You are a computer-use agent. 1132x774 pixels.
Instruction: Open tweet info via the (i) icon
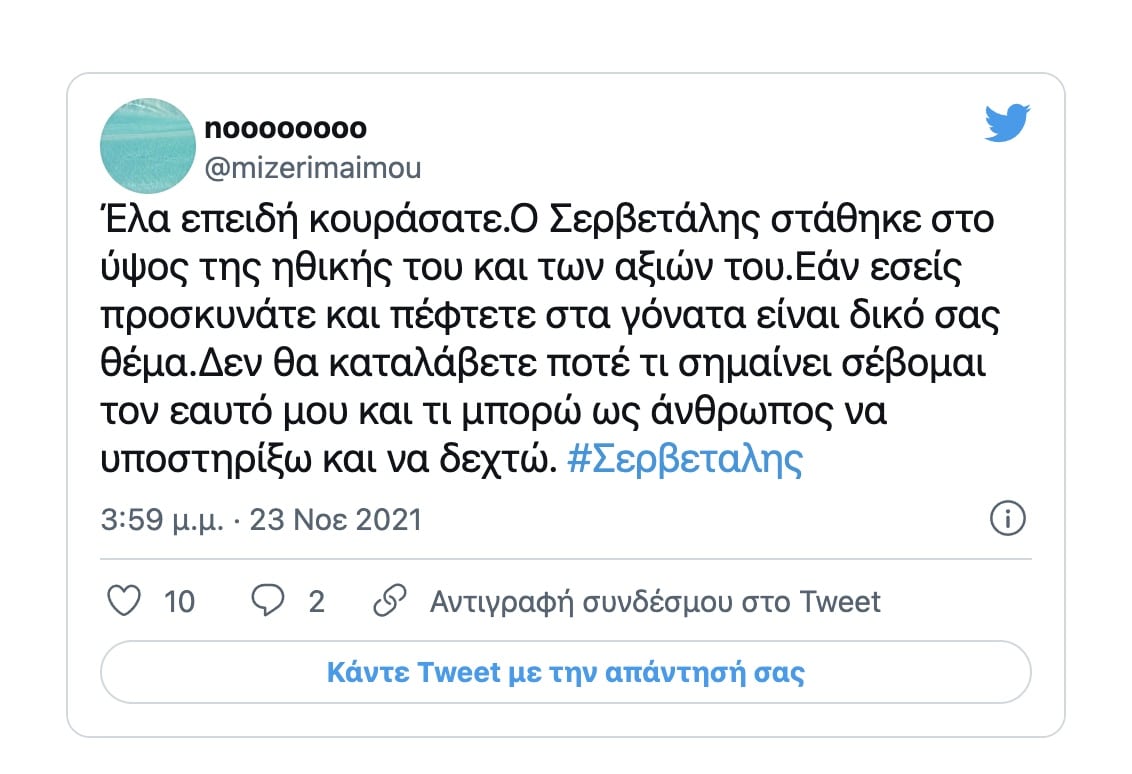point(1010,519)
